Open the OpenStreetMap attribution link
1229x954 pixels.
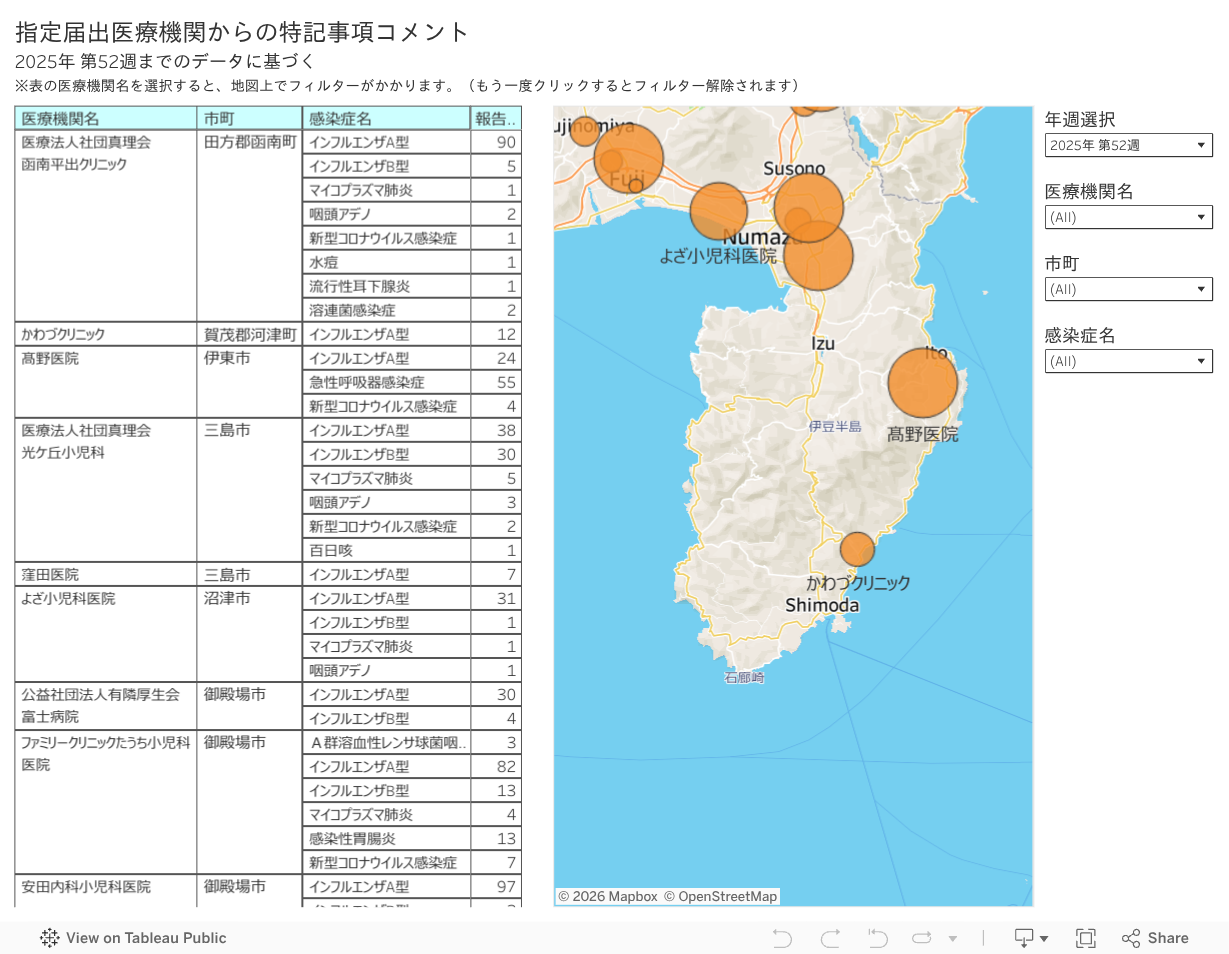[720, 896]
